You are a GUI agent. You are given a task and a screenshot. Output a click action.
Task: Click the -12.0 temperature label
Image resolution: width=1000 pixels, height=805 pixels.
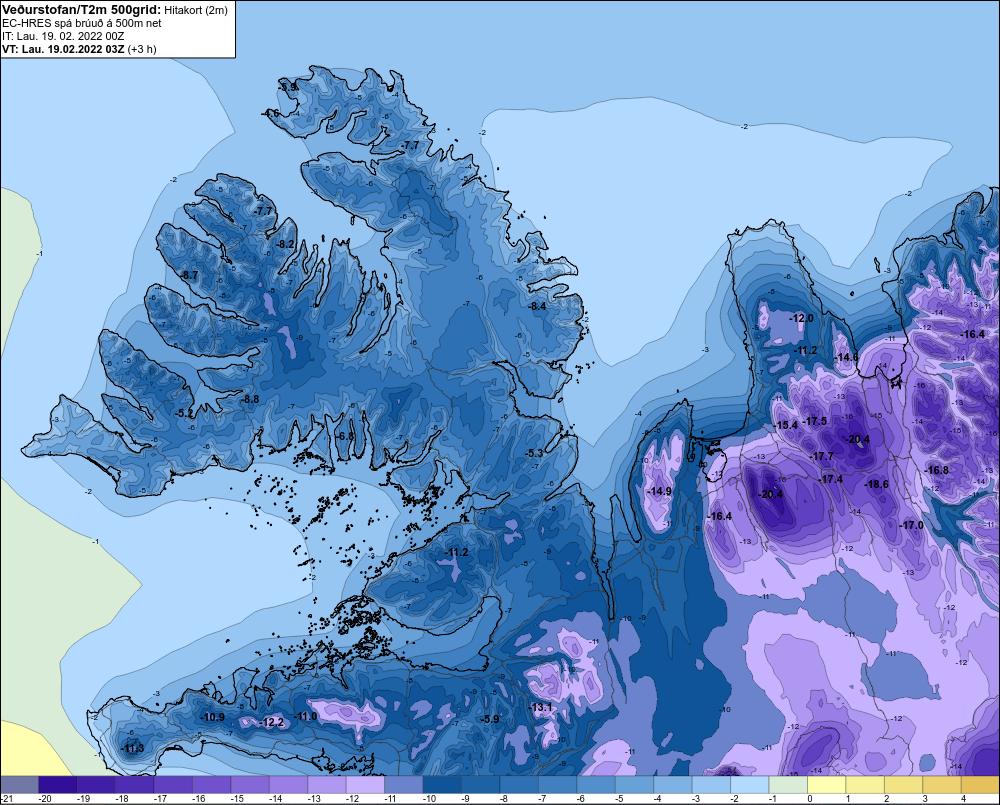click(x=801, y=318)
